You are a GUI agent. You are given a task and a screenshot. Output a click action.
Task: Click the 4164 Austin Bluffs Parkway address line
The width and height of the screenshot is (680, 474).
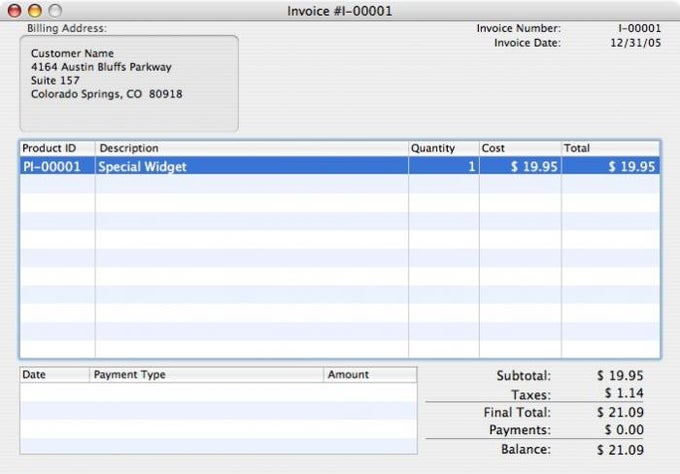(x=101, y=67)
